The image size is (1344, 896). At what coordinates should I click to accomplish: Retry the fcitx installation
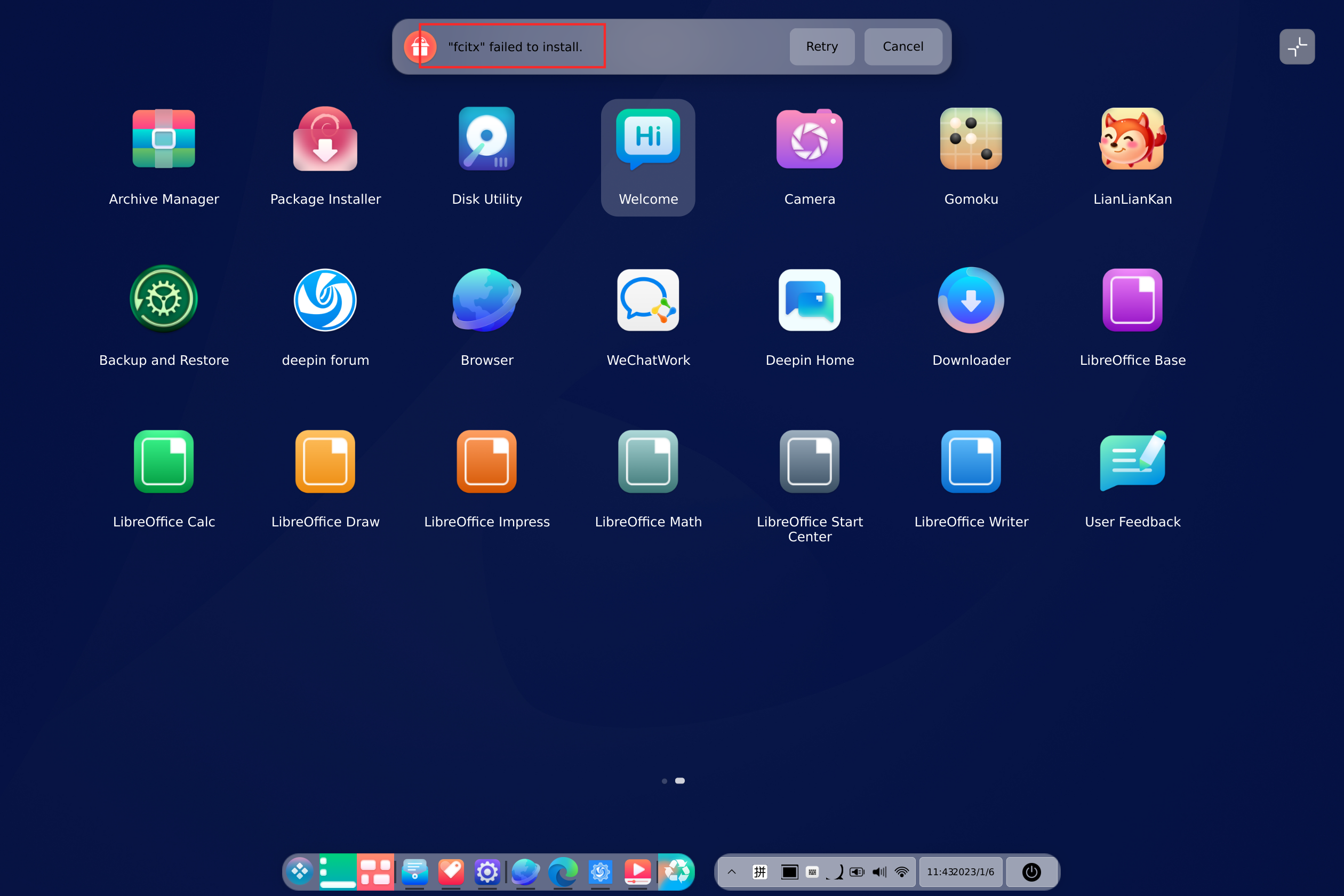coord(822,47)
